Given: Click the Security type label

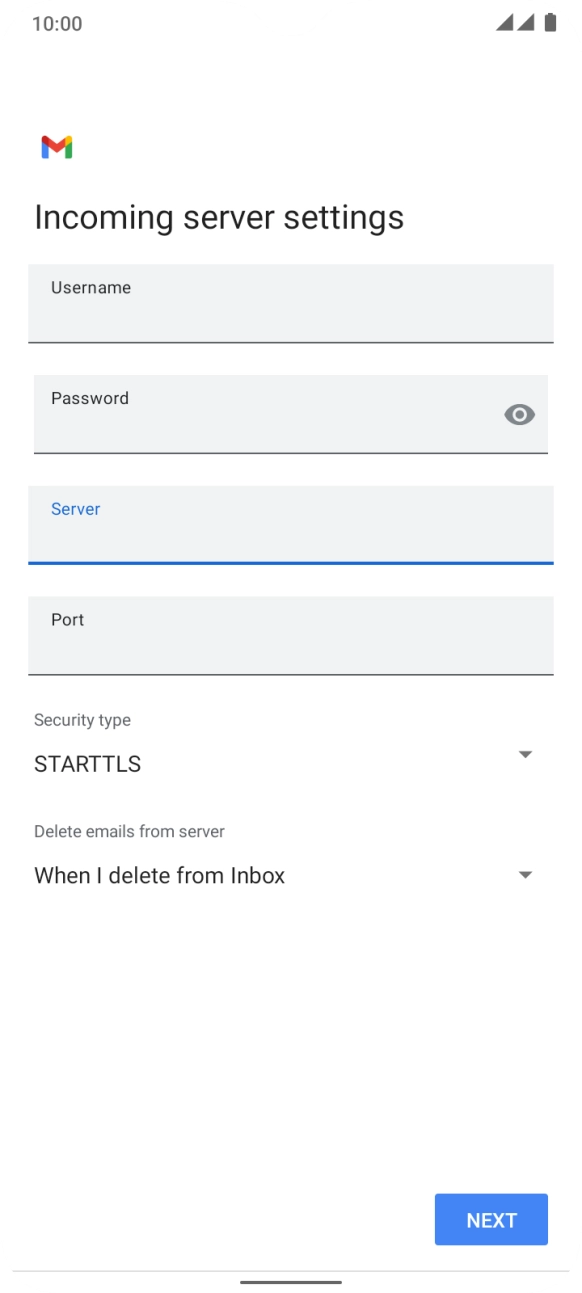Looking at the screenshot, I should [83, 720].
